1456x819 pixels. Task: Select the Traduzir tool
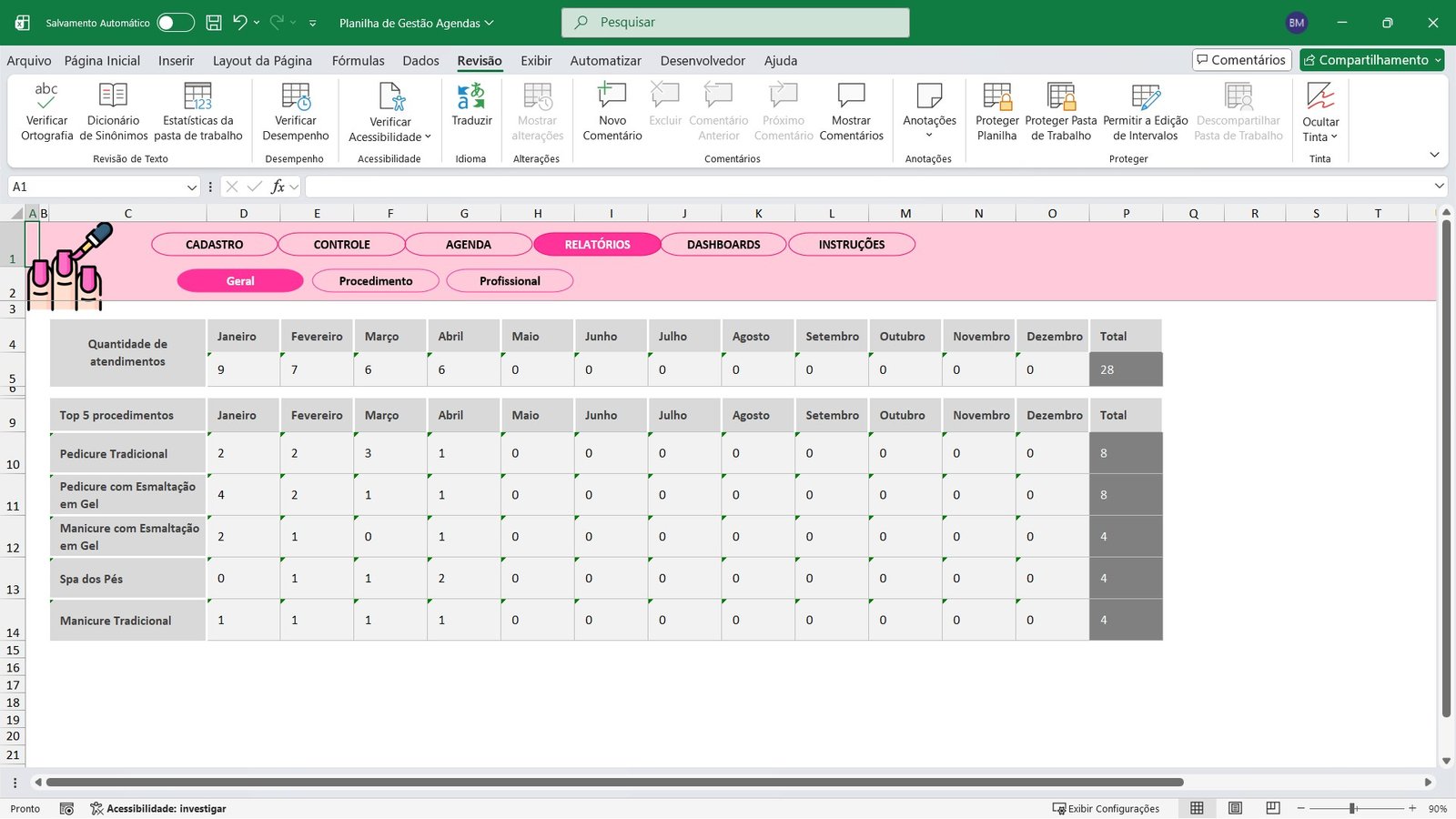pos(471,111)
